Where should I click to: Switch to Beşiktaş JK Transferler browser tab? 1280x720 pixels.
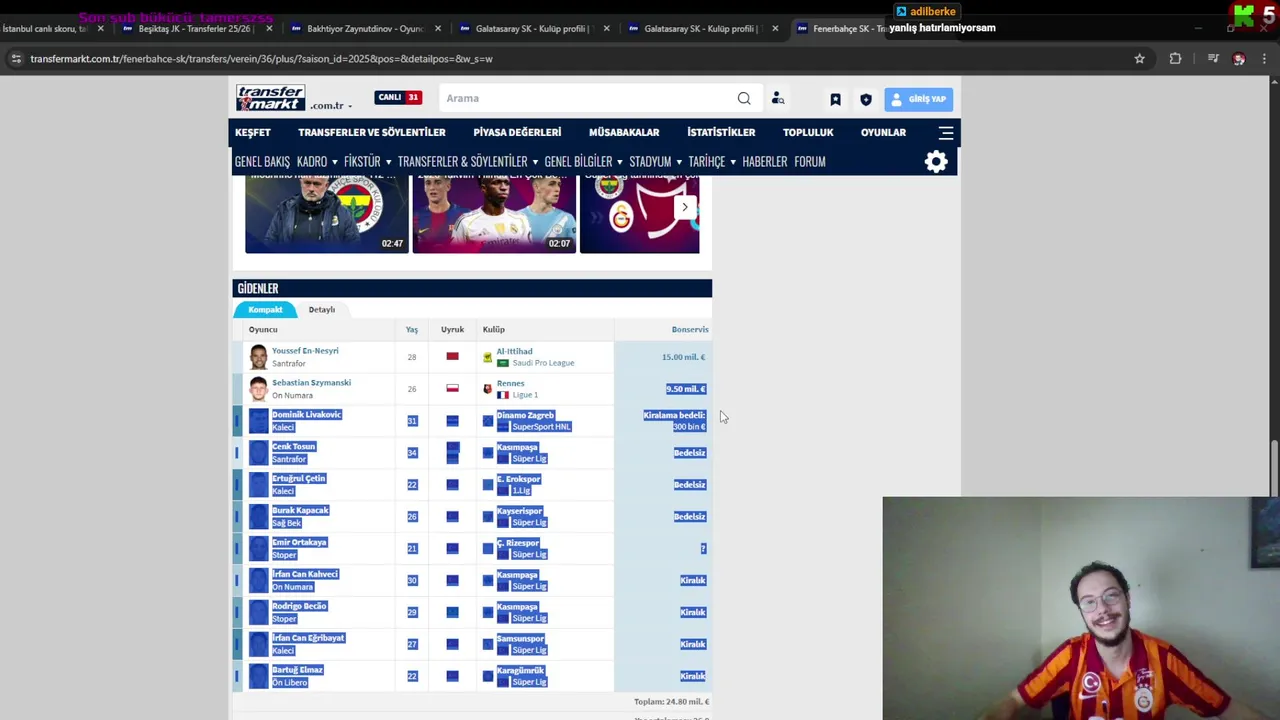(x=195, y=29)
